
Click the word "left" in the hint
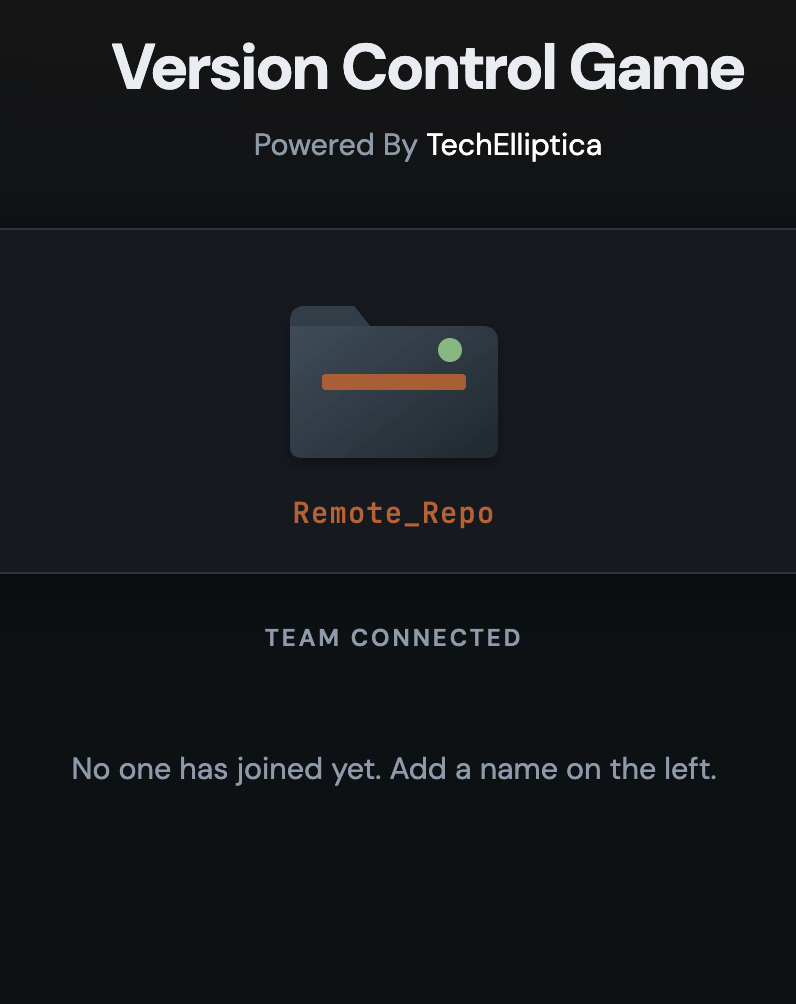pyautogui.click(x=689, y=770)
